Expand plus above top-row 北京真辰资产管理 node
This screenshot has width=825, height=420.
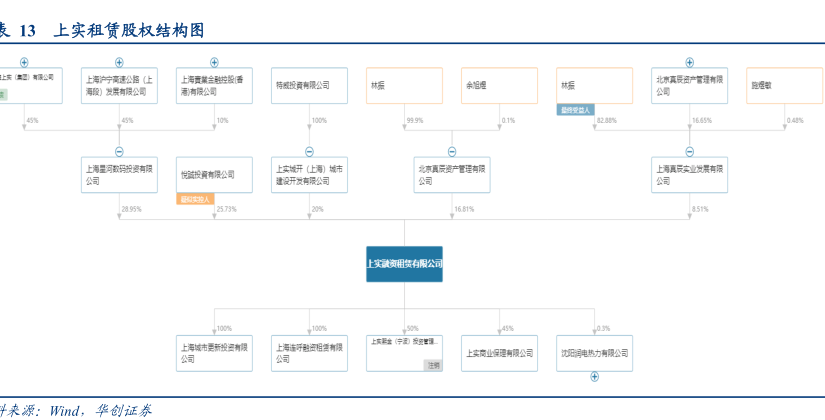[x=689, y=63]
